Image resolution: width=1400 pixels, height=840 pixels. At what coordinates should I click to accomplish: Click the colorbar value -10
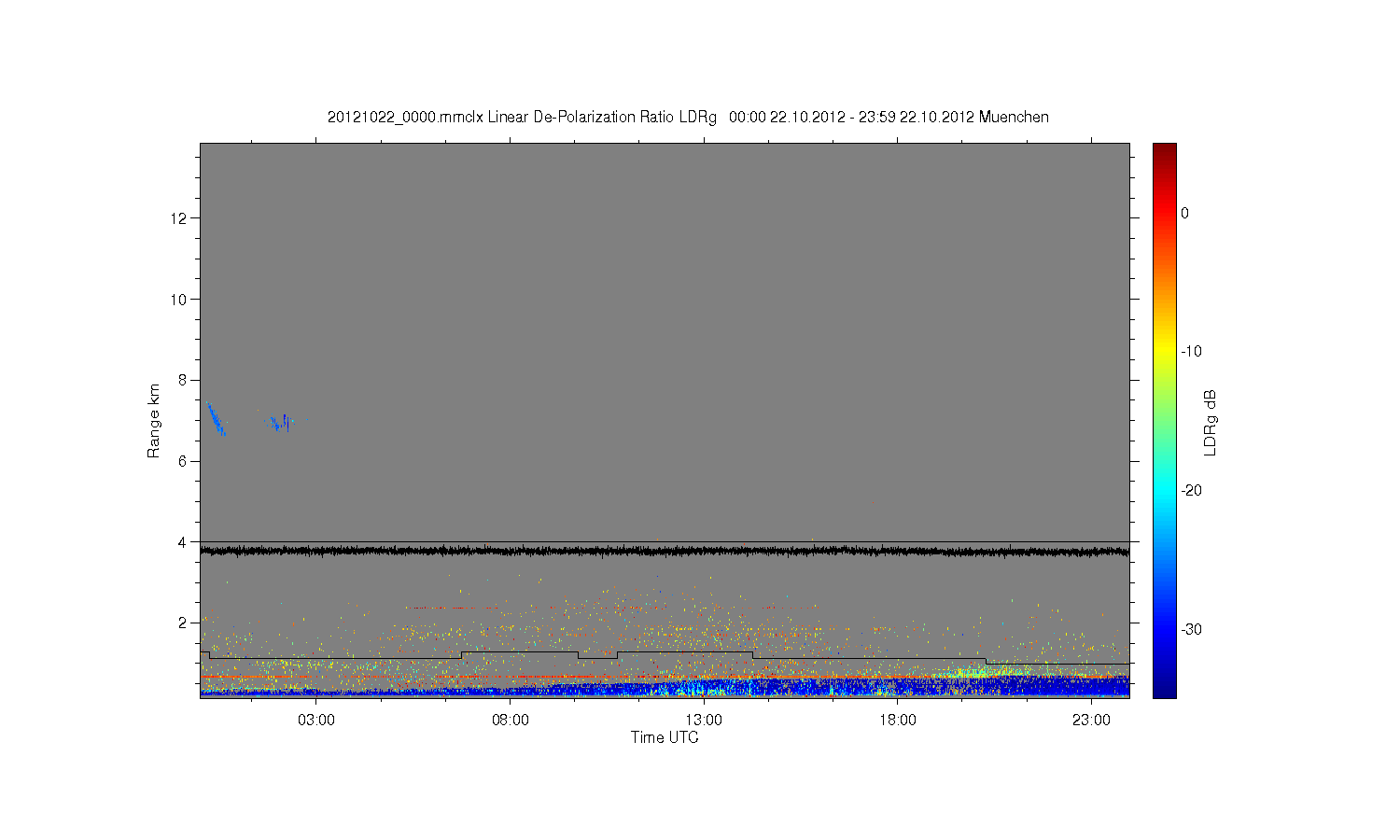pos(1191,352)
